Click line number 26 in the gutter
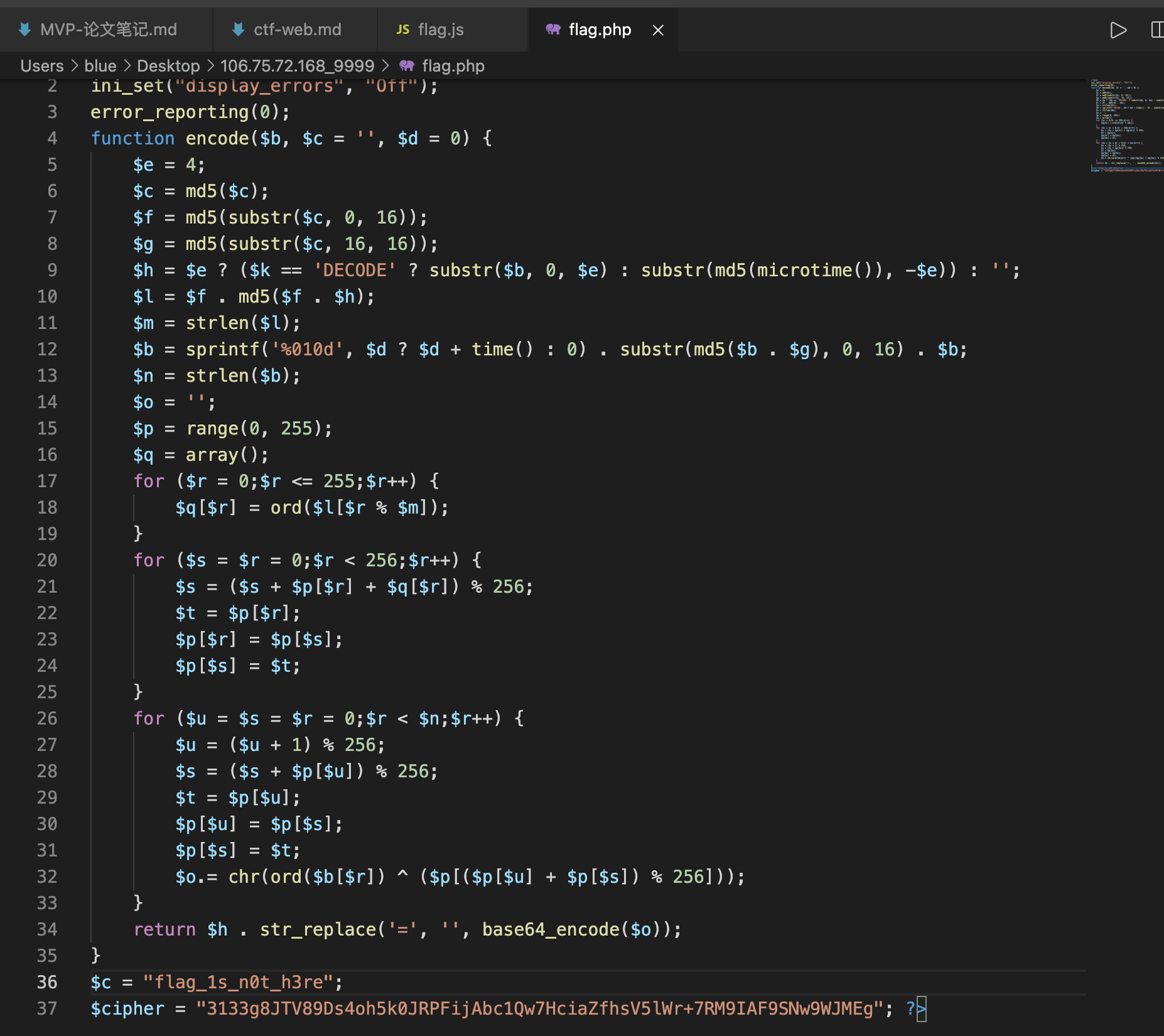The image size is (1164, 1036). (47, 718)
